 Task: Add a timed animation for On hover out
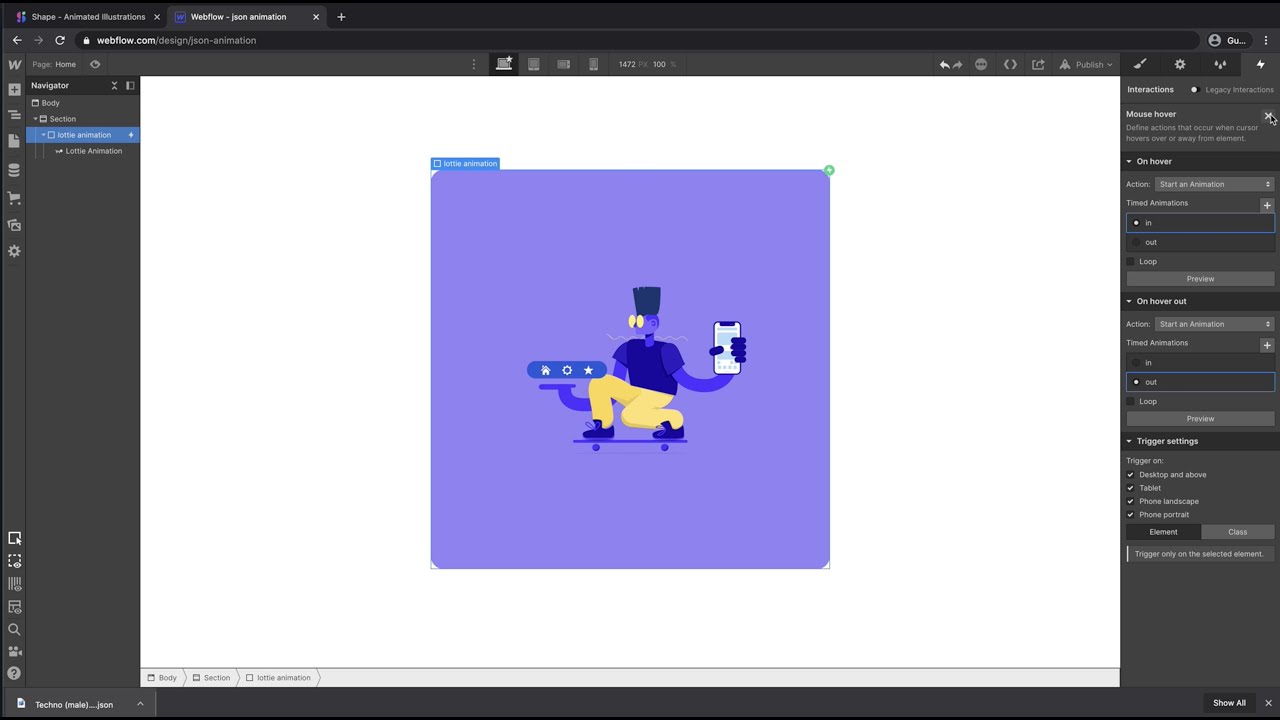click(x=1267, y=345)
